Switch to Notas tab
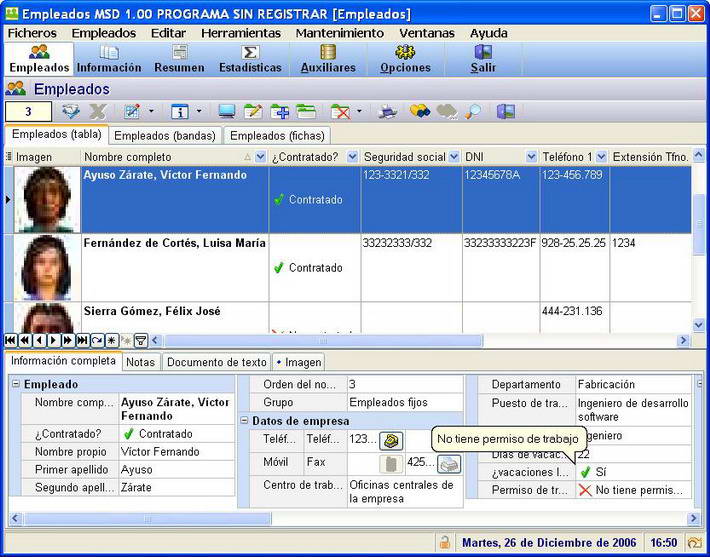This screenshot has width=710, height=557. click(140, 362)
